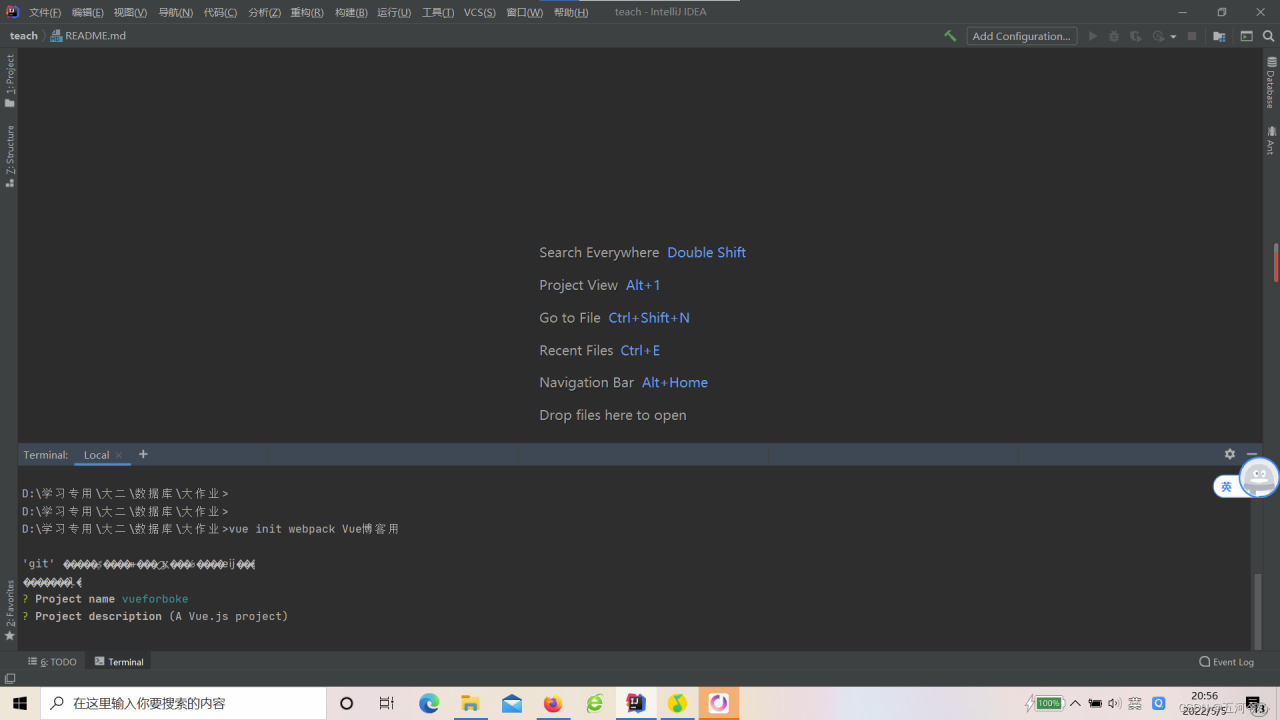The height and width of the screenshot is (720, 1280).
Task: Click the Windows taskbar search box
Action: click(x=184, y=703)
